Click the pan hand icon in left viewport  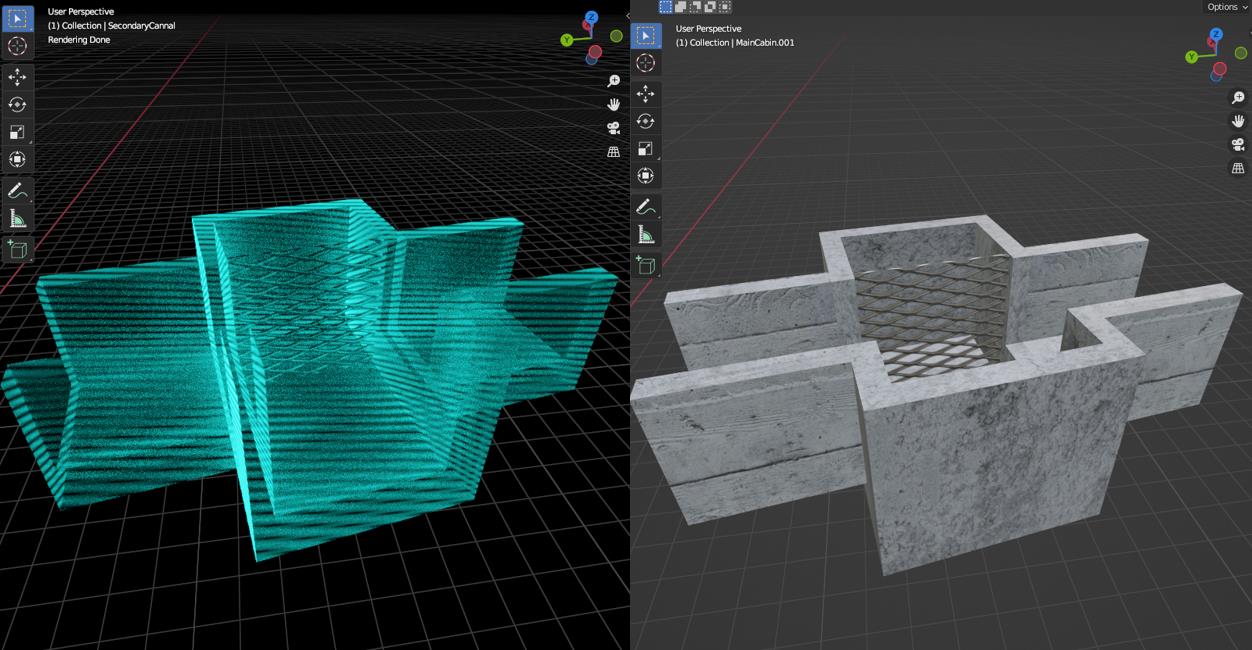(x=614, y=104)
